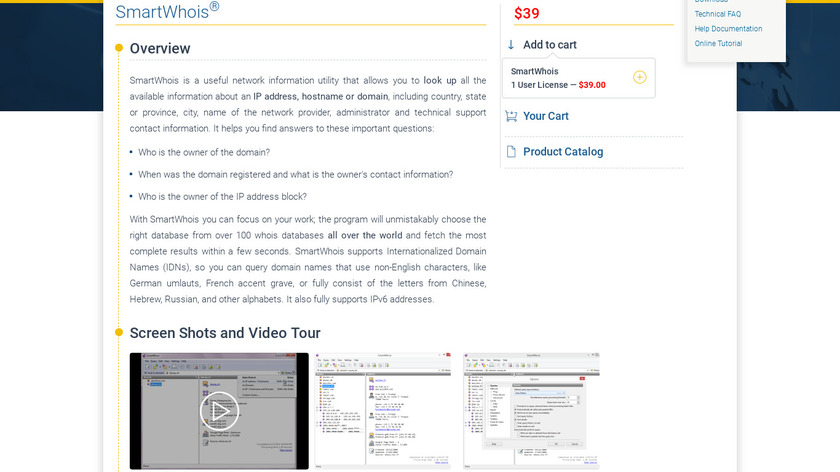Click the shopping cart icon beside Your Cart
This screenshot has height=472, width=840.
[x=511, y=116]
